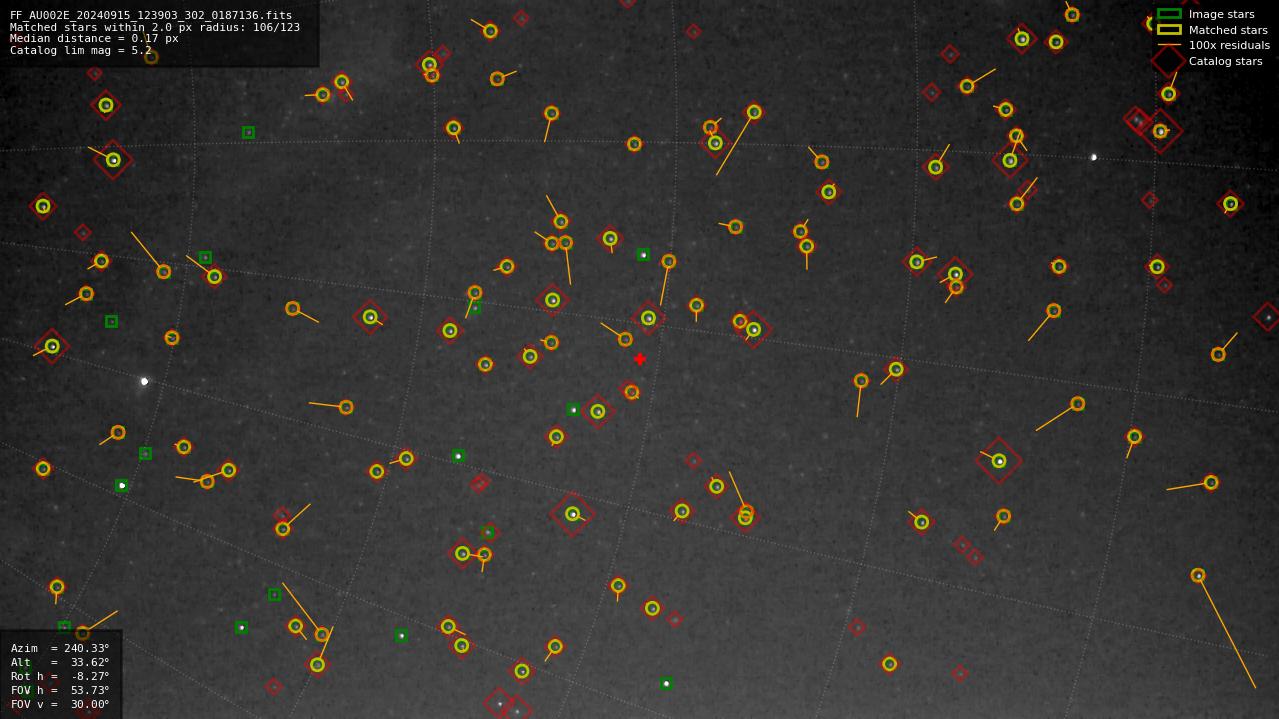Image resolution: width=1279 pixels, height=719 pixels.
Task: Click the green Image stars legend square
Action: 1169,14
